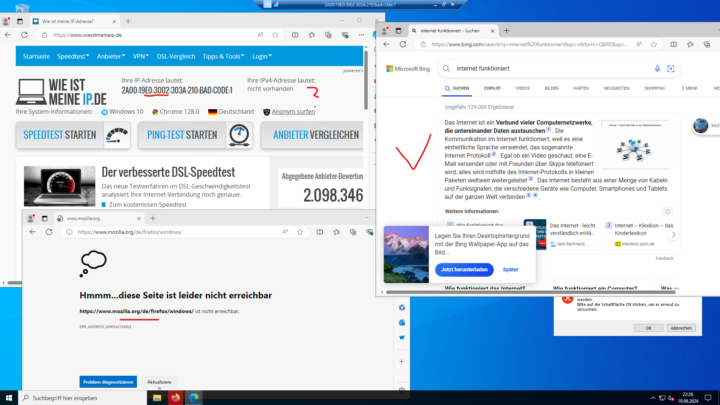Open speedtest laptop thumbnail image

tap(60, 186)
